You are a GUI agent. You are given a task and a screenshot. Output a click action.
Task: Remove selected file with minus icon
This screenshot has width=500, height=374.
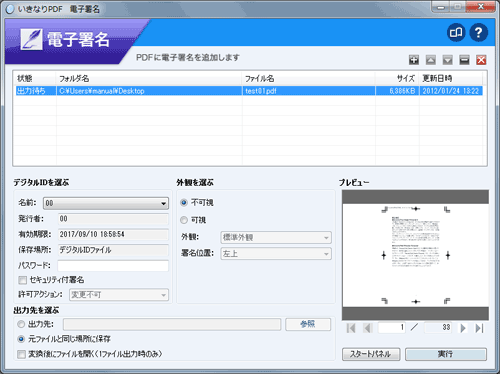coord(464,60)
